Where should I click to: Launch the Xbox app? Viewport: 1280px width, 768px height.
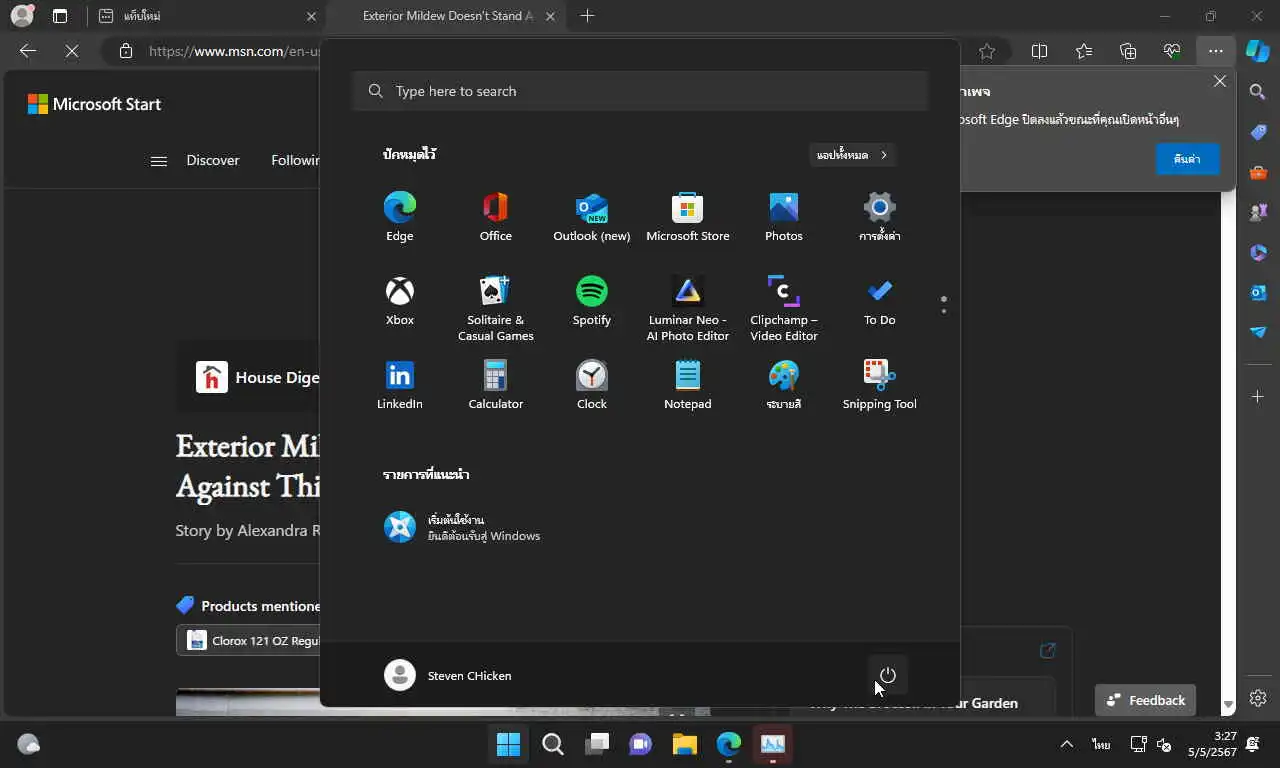tap(399, 301)
